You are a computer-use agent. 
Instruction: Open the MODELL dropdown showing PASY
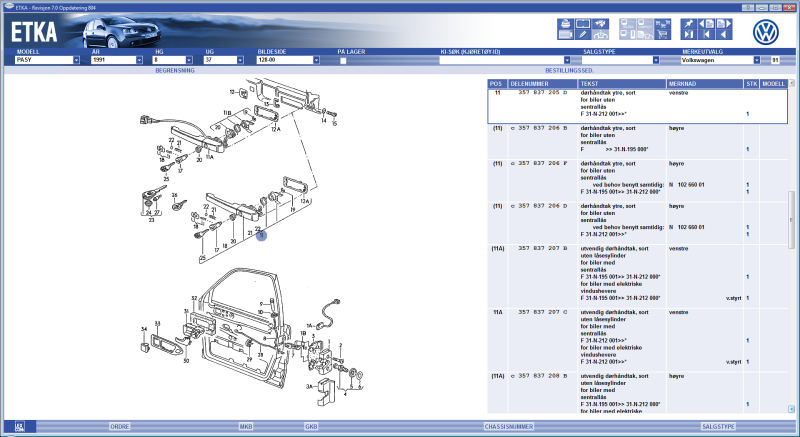tap(76, 60)
